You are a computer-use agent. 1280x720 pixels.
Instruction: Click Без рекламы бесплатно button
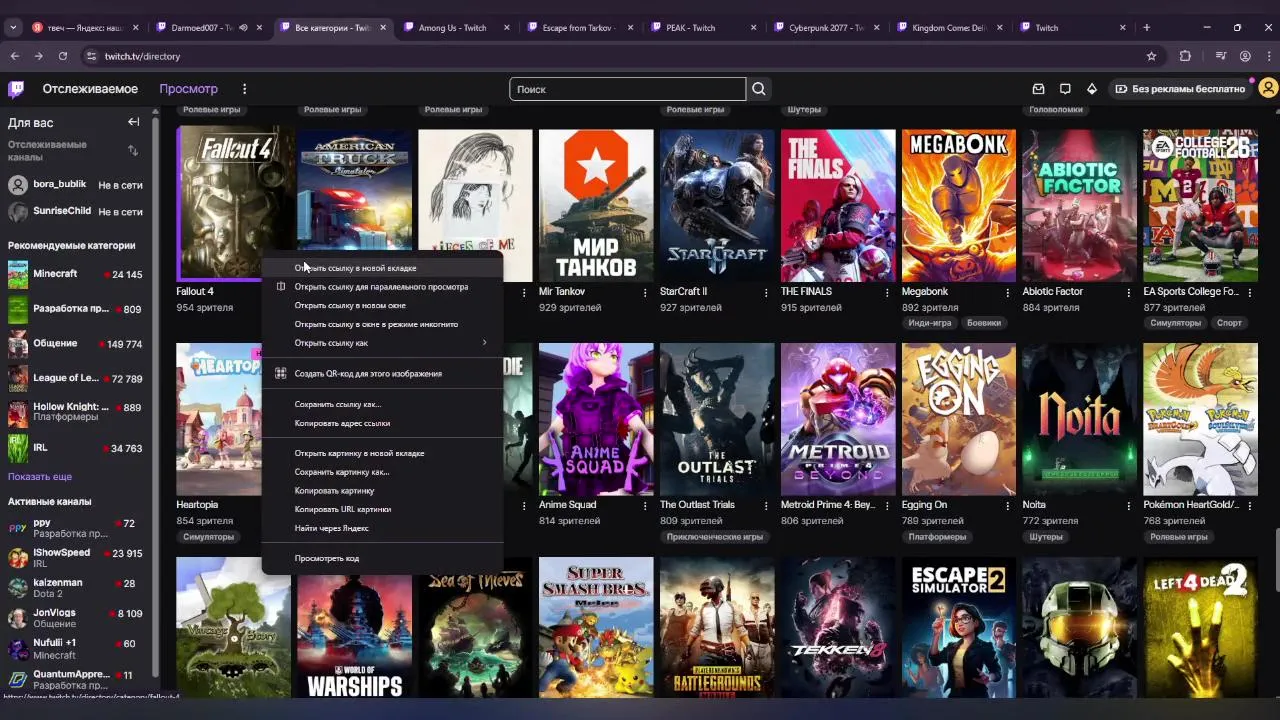pos(1181,89)
